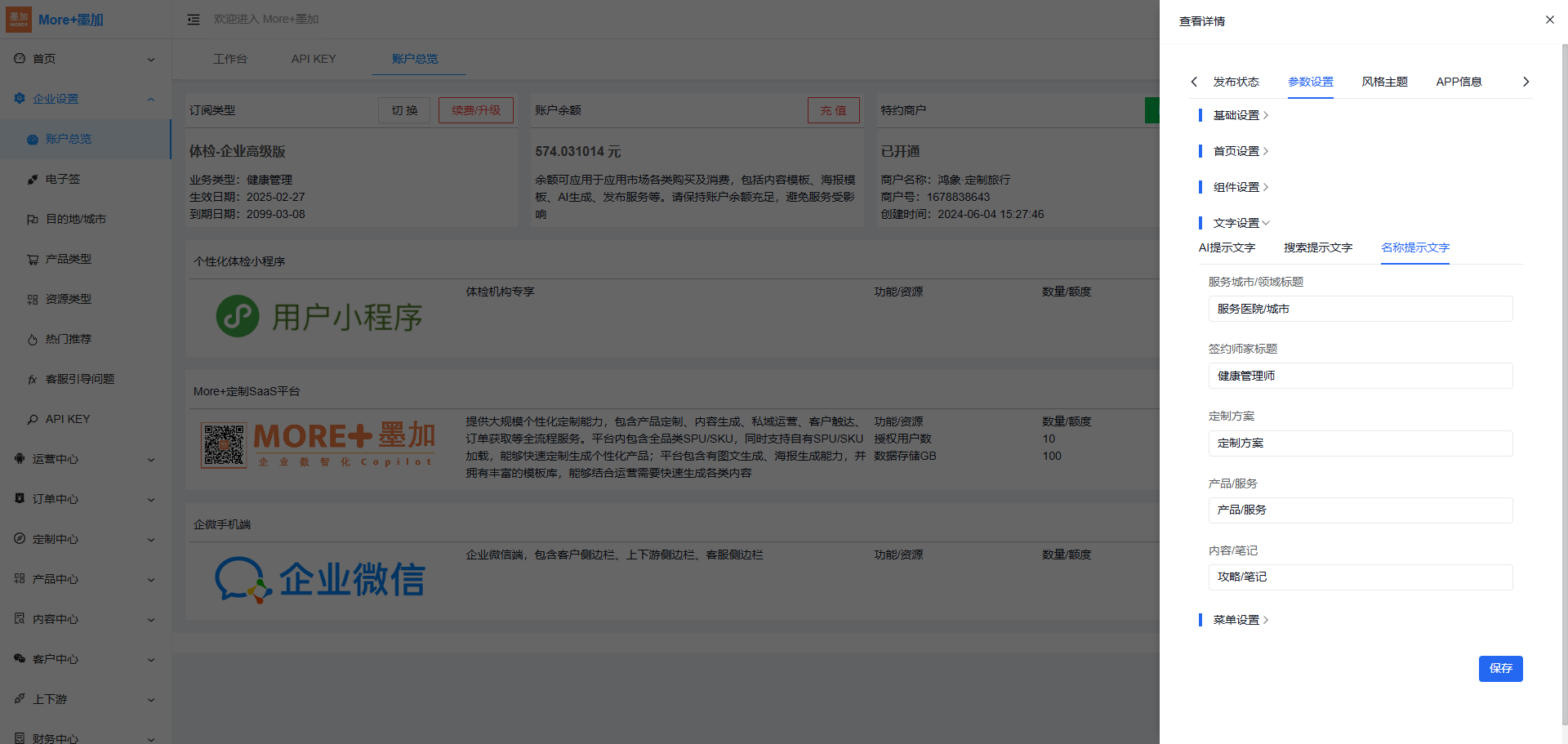Screen dimensions: 1568x744
Task: Click the right arrow to scroll tabs
Action: click(x=1525, y=82)
